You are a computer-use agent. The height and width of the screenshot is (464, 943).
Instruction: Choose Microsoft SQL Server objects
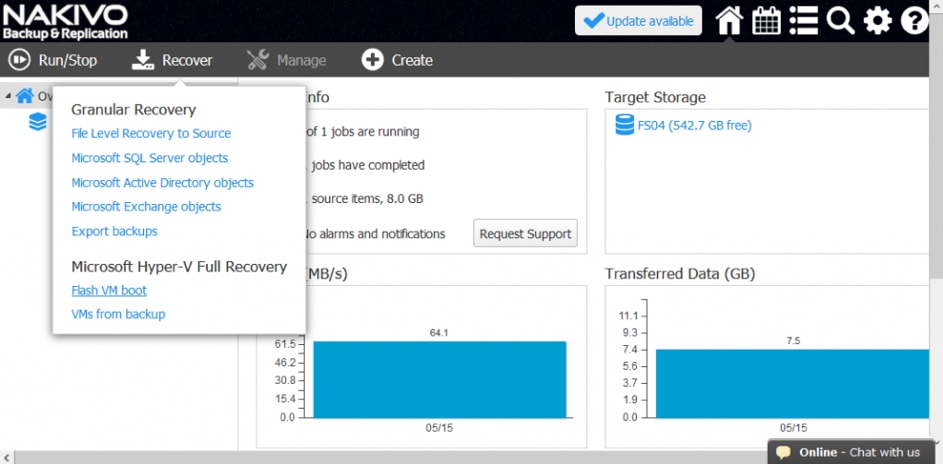[150, 158]
